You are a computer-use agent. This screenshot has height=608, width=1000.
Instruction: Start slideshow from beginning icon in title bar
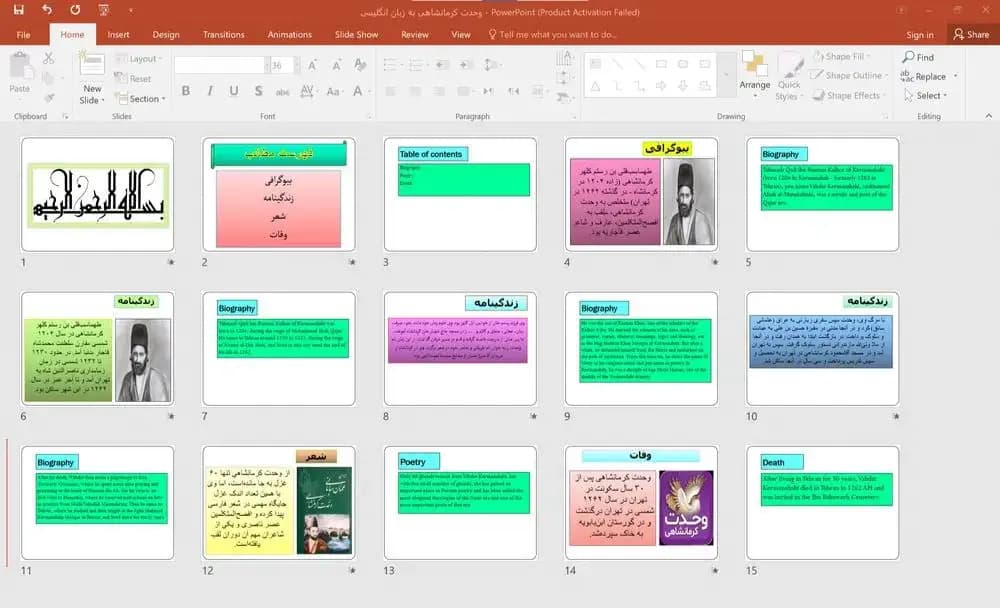[x=103, y=10]
